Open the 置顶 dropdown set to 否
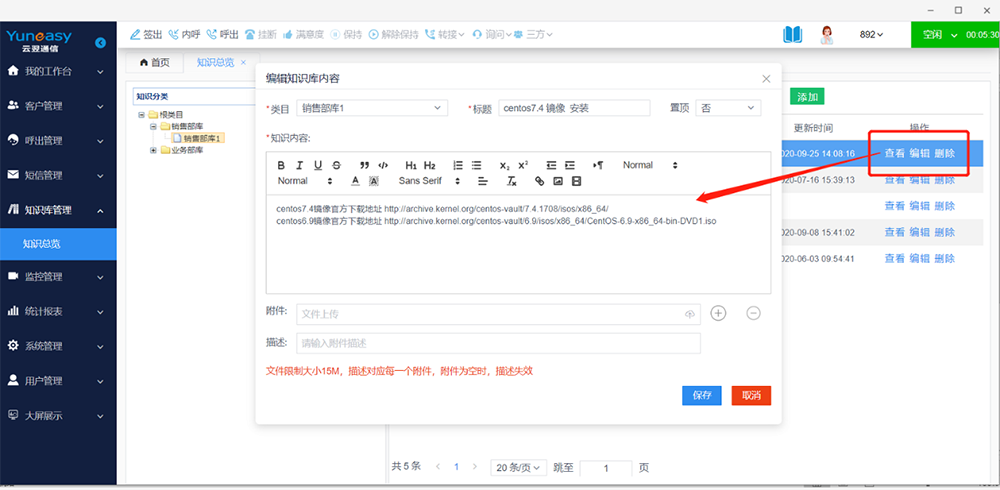This screenshot has width=1000, height=490. [x=728, y=108]
